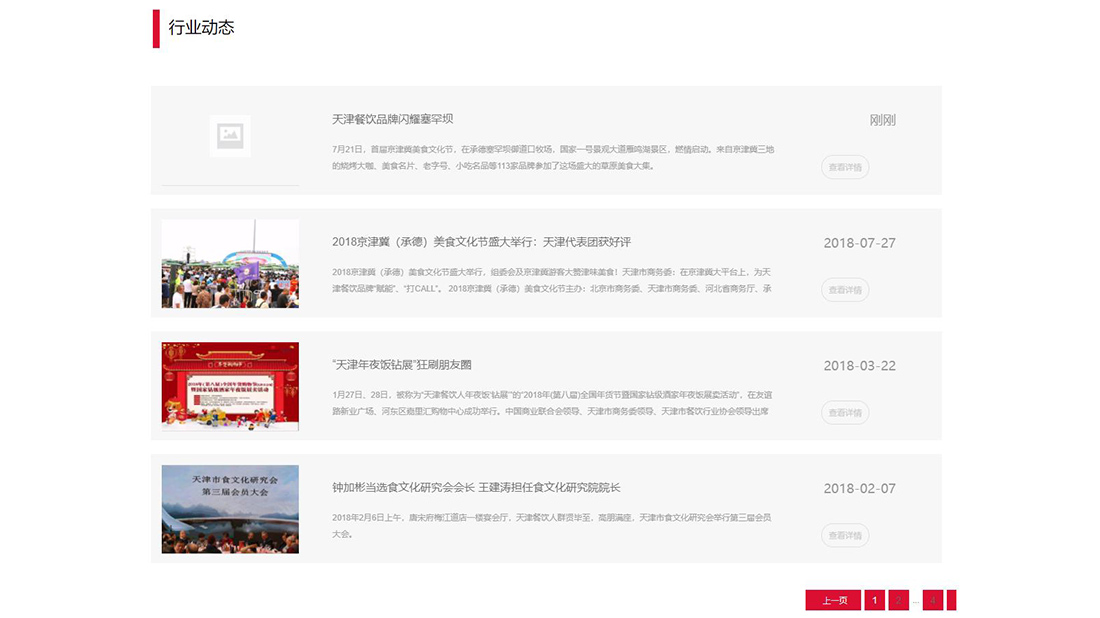This screenshot has width=1100, height=618.
Task: Click 查看详情 for the 2018-02-07 article
Action: (x=845, y=535)
